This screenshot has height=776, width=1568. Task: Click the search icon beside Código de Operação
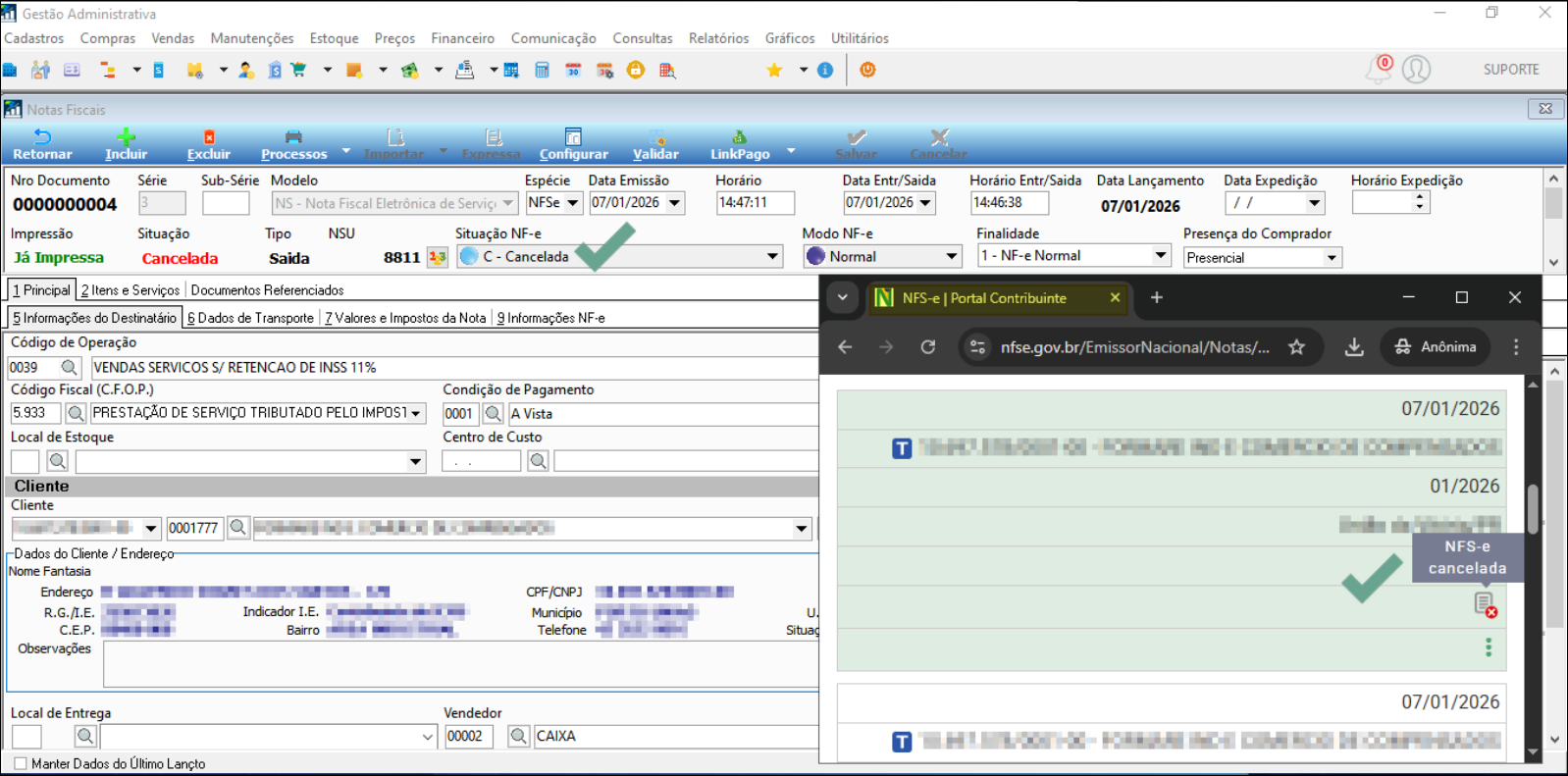click(69, 367)
